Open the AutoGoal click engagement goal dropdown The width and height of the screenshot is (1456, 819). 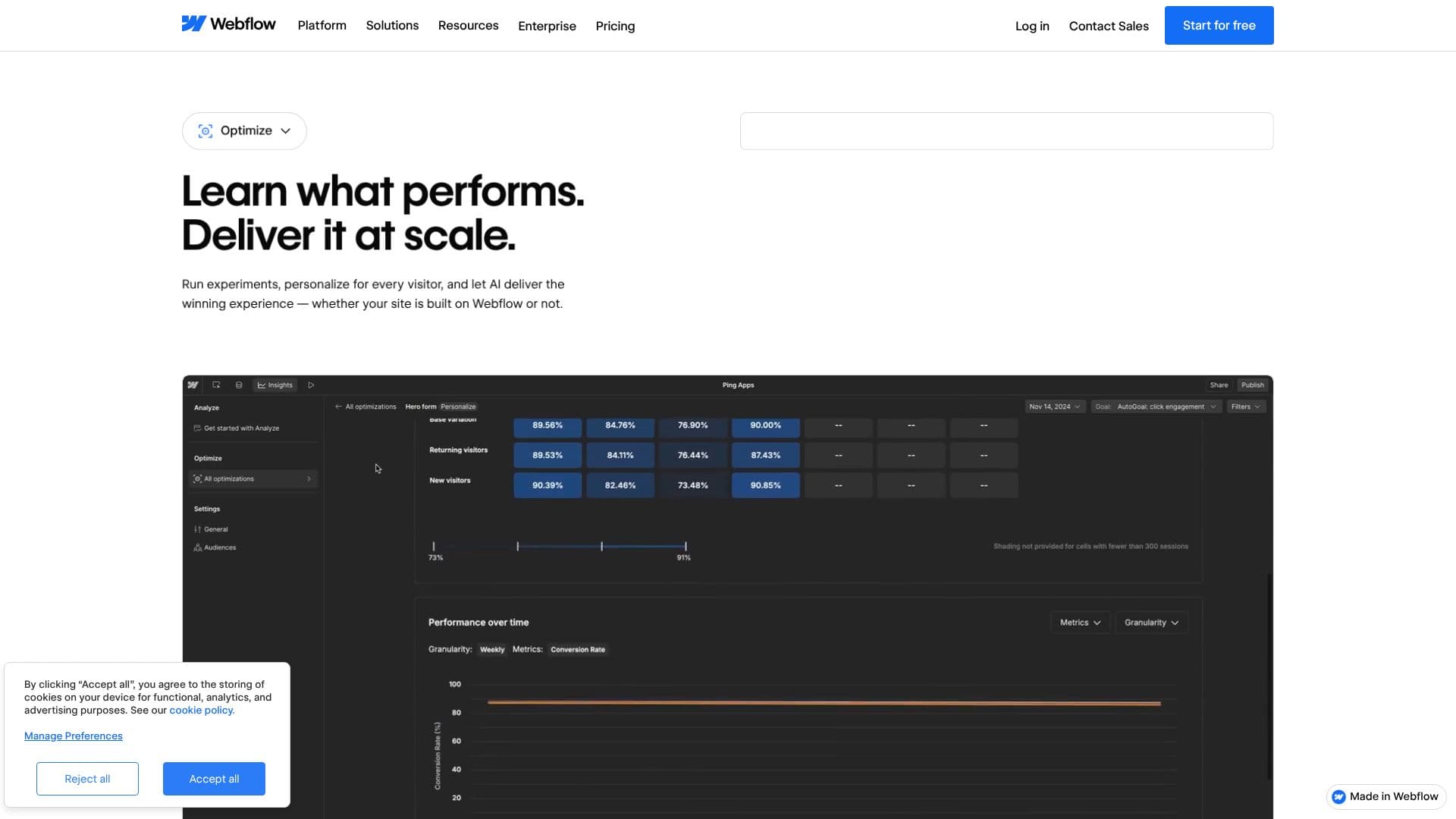click(1156, 406)
